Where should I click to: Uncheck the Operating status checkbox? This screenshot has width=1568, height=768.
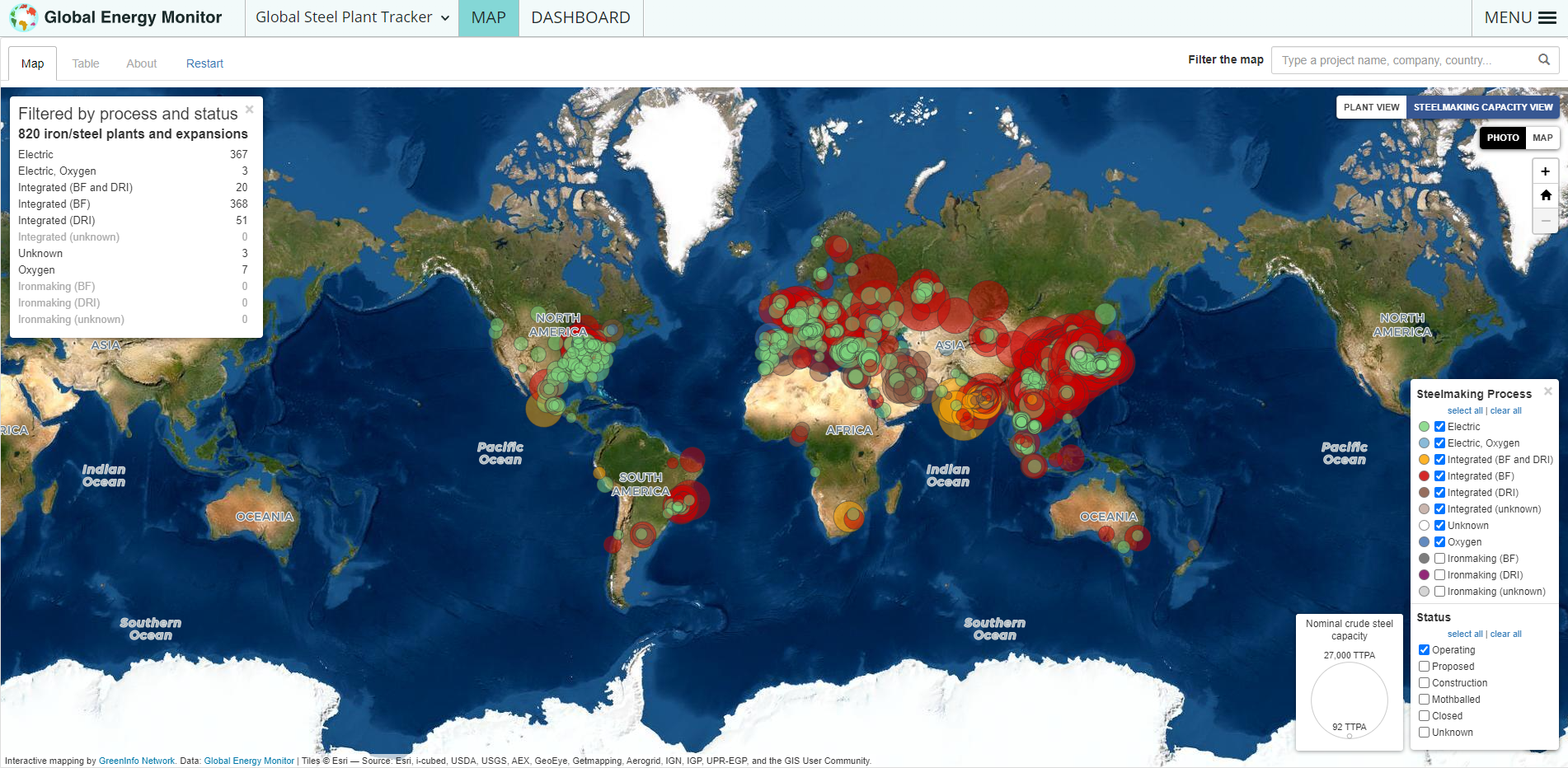click(x=1424, y=650)
